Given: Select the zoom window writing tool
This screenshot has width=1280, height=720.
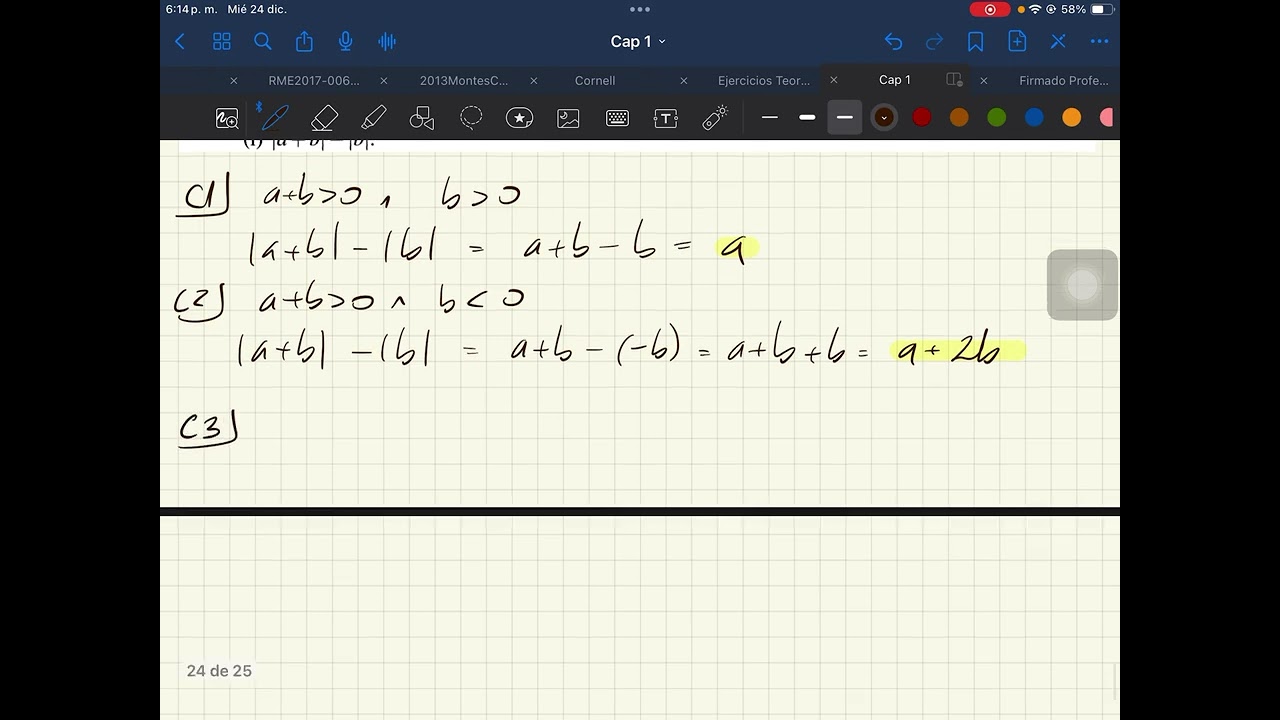Looking at the screenshot, I should pyautogui.click(x=227, y=118).
